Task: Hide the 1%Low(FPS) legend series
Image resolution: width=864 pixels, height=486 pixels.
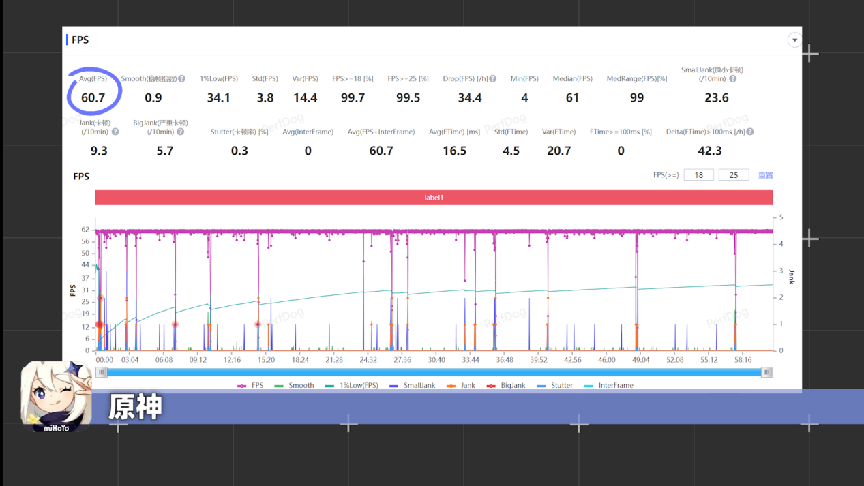Action: pyautogui.click(x=350, y=385)
